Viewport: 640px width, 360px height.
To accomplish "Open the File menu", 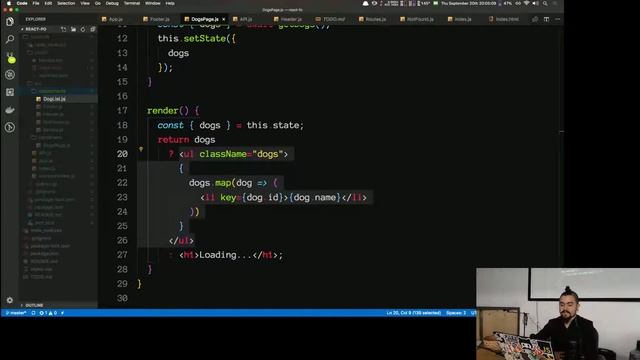I will point(36,3).
